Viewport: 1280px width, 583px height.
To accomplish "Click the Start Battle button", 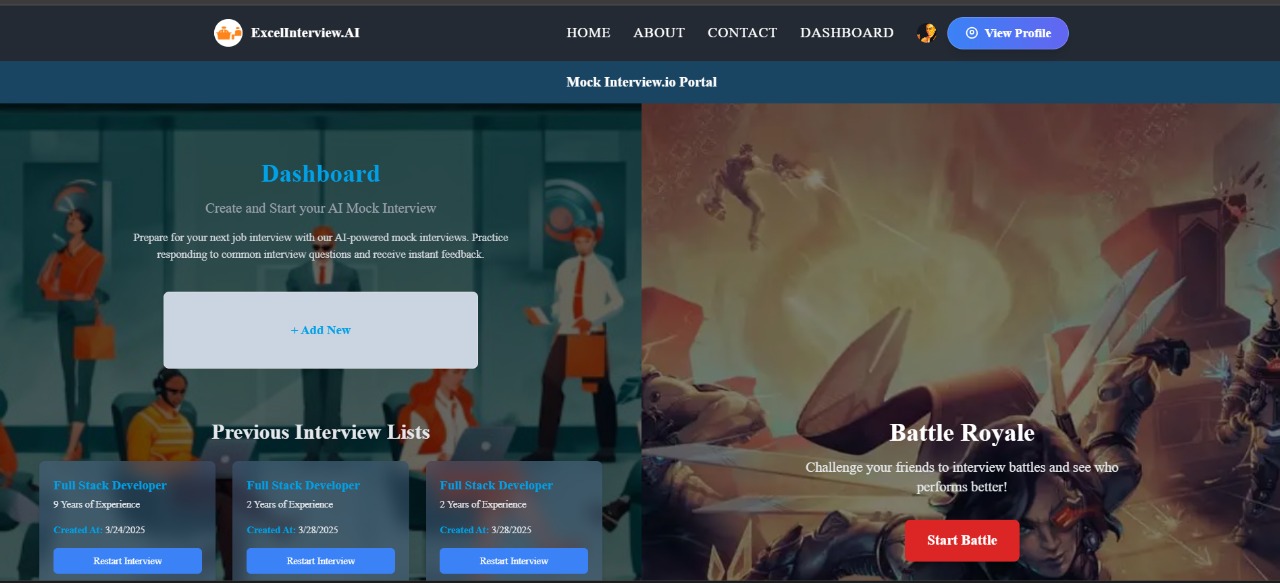I will (x=962, y=540).
